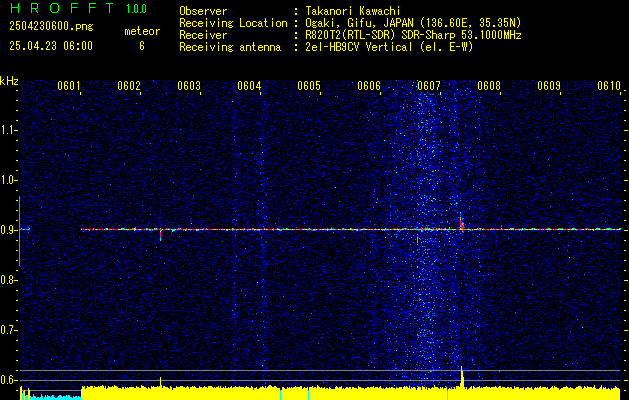629x400 pixels.
Task: Click the tall yellow power peak near 0607.5
Action: 462,377
